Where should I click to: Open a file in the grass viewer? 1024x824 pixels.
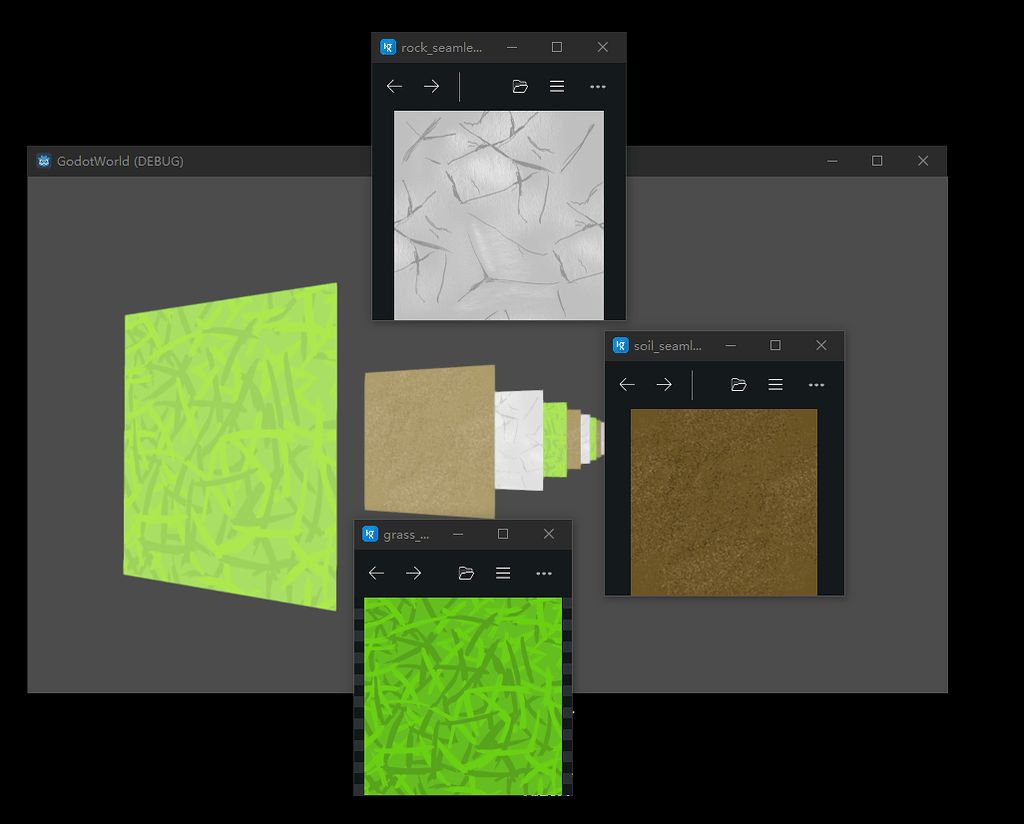pyautogui.click(x=467, y=573)
